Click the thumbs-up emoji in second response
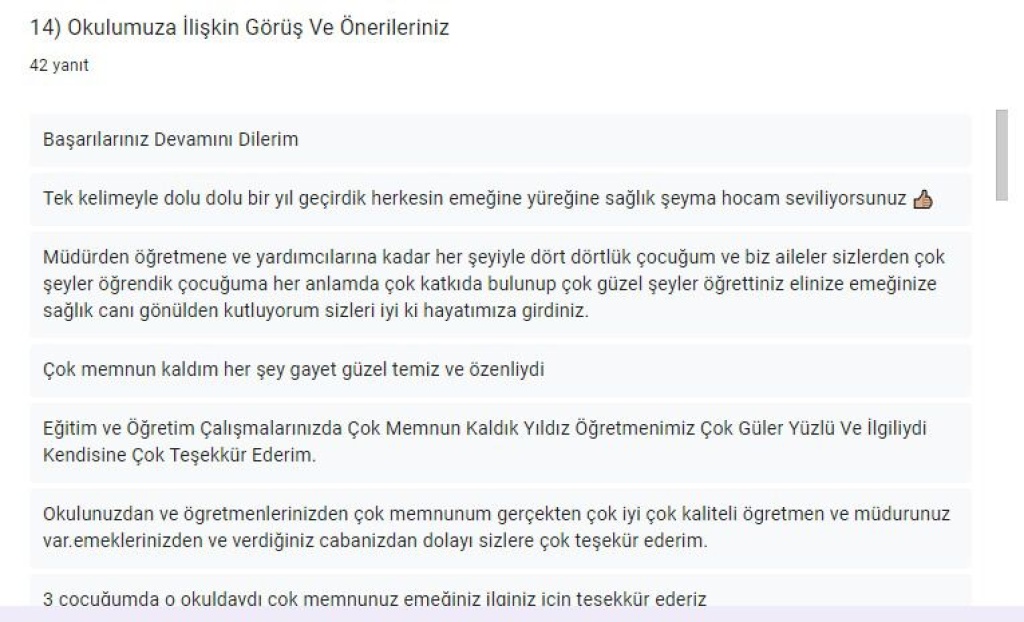The width and height of the screenshot is (1024, 622). [923, 199]
